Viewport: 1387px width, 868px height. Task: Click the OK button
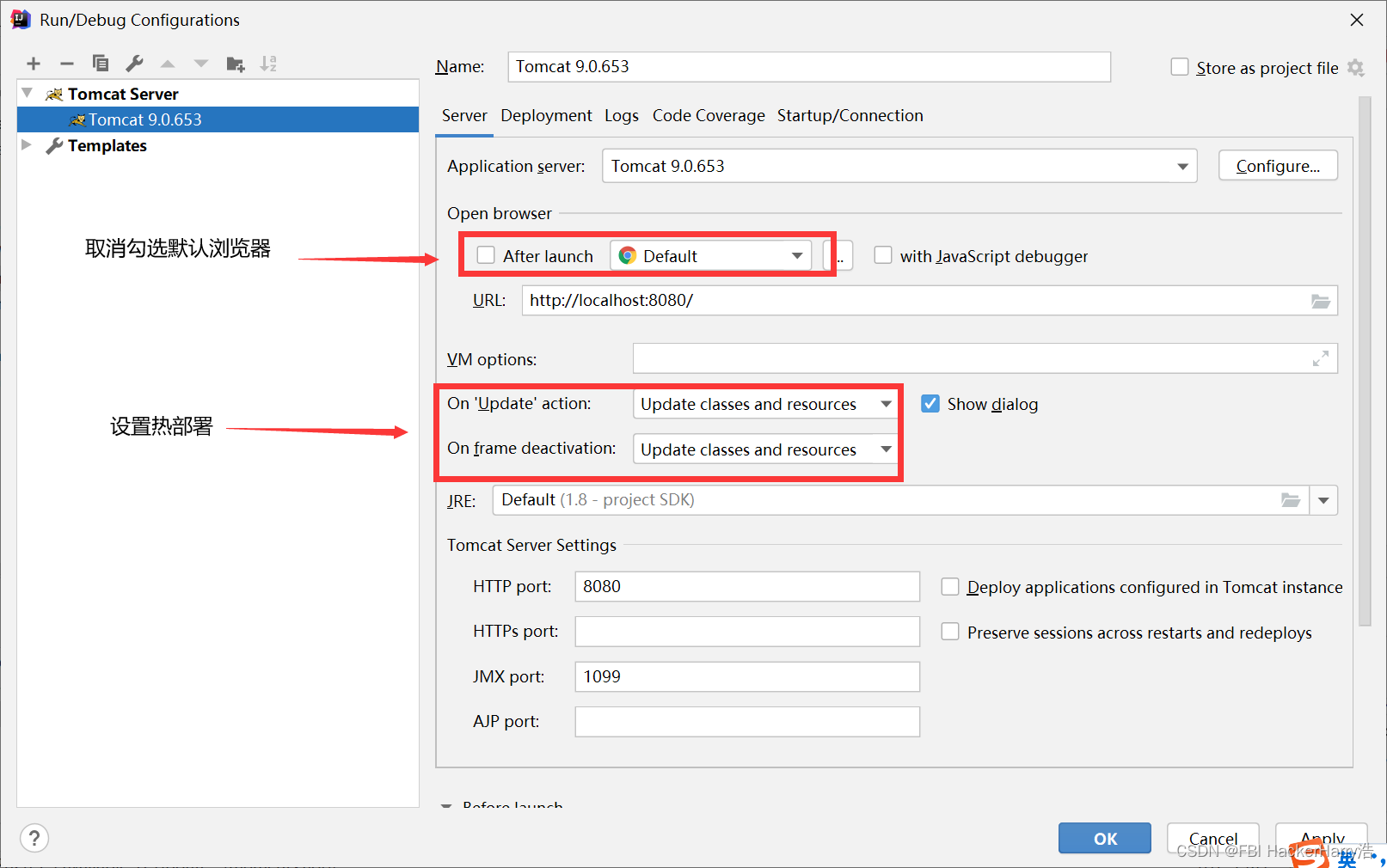1105,838
